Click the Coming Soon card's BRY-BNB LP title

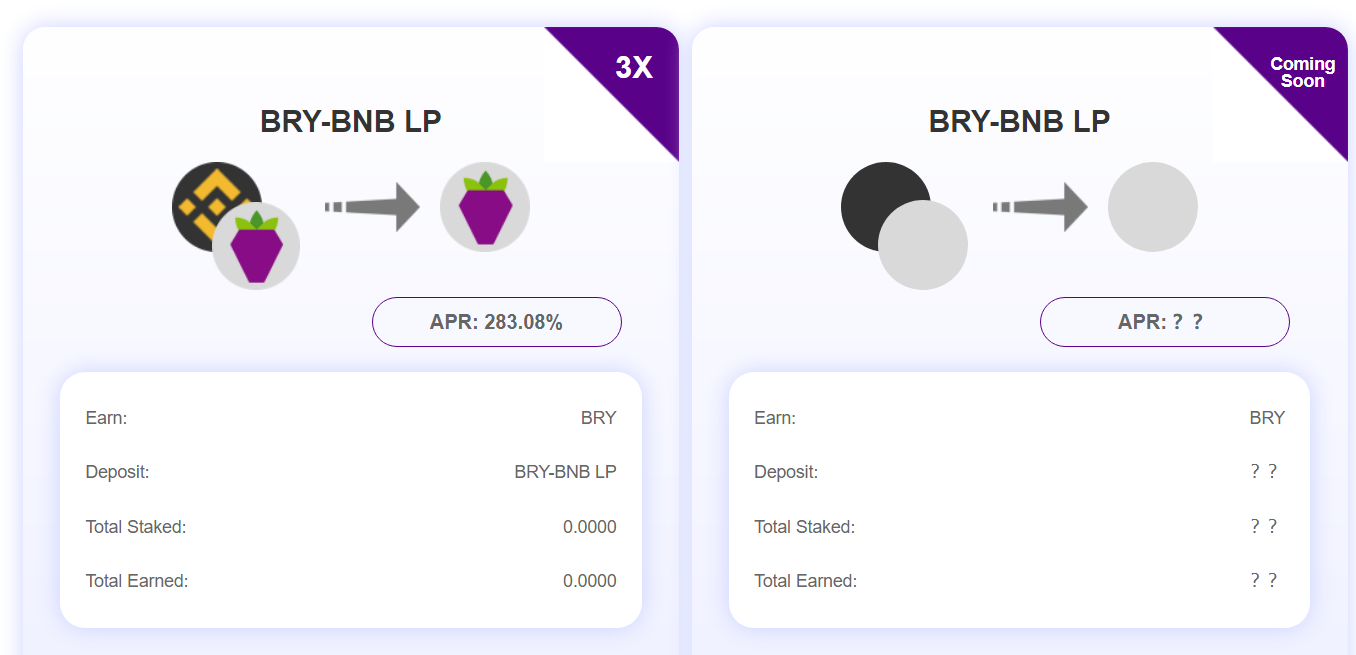click(1019, 122)
